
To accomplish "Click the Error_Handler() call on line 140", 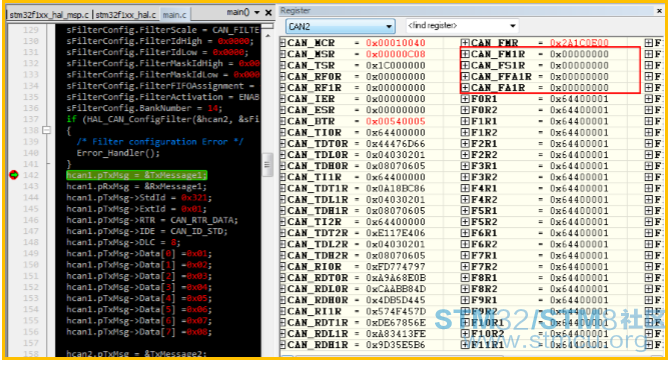I will [118, 153].
